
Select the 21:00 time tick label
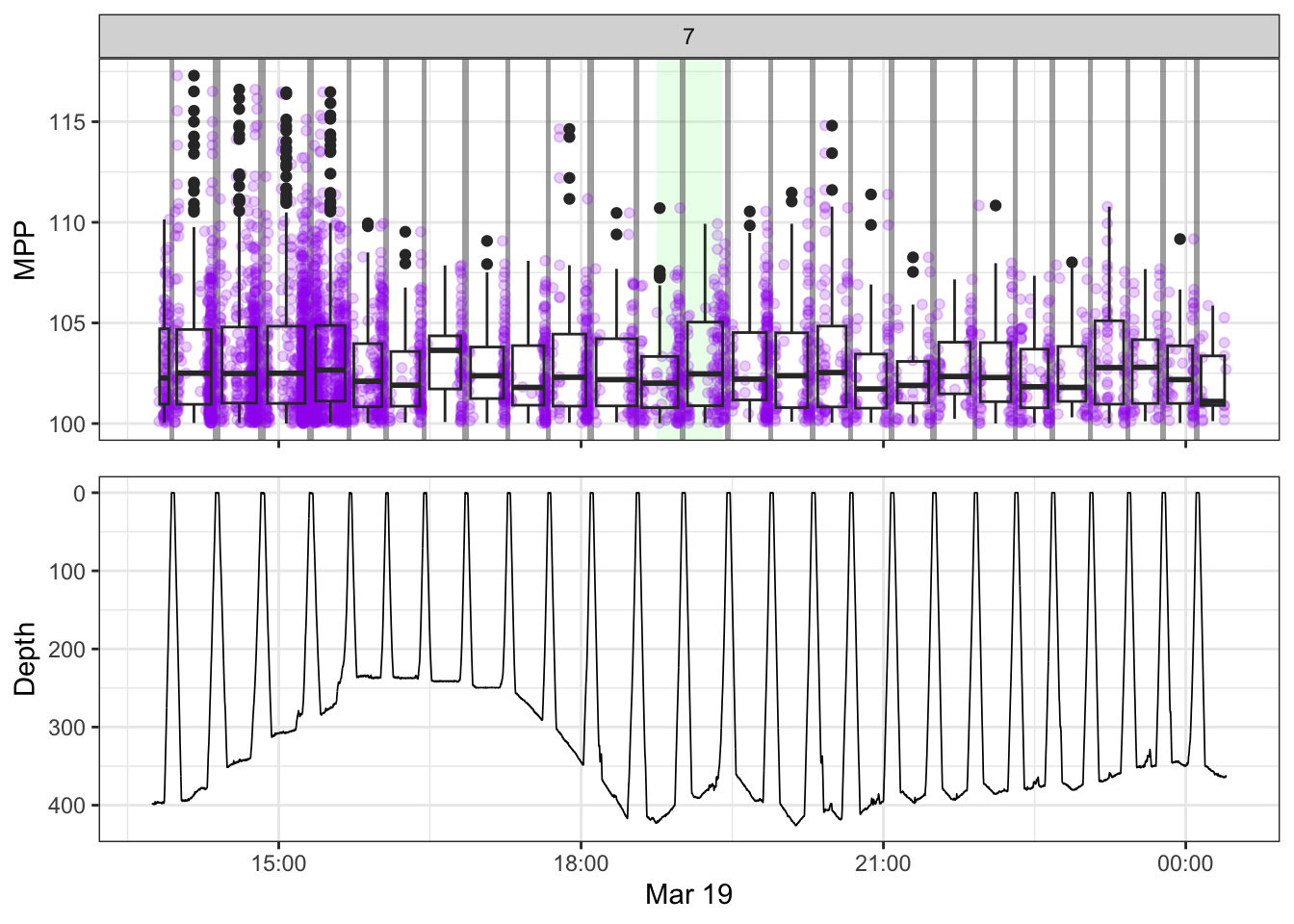tap(883, 863)
